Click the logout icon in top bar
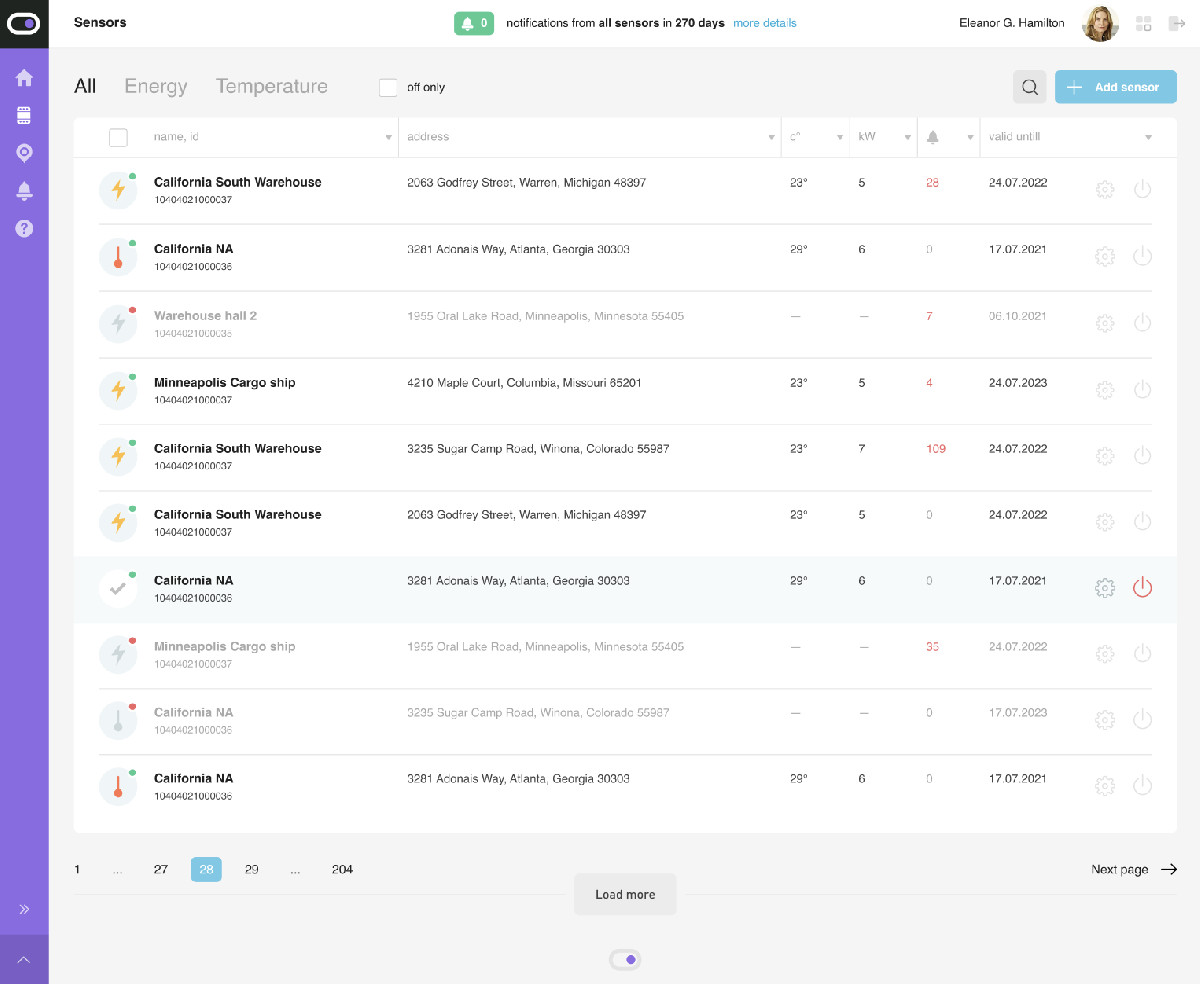1200x984 pixels. [1177, 23]
